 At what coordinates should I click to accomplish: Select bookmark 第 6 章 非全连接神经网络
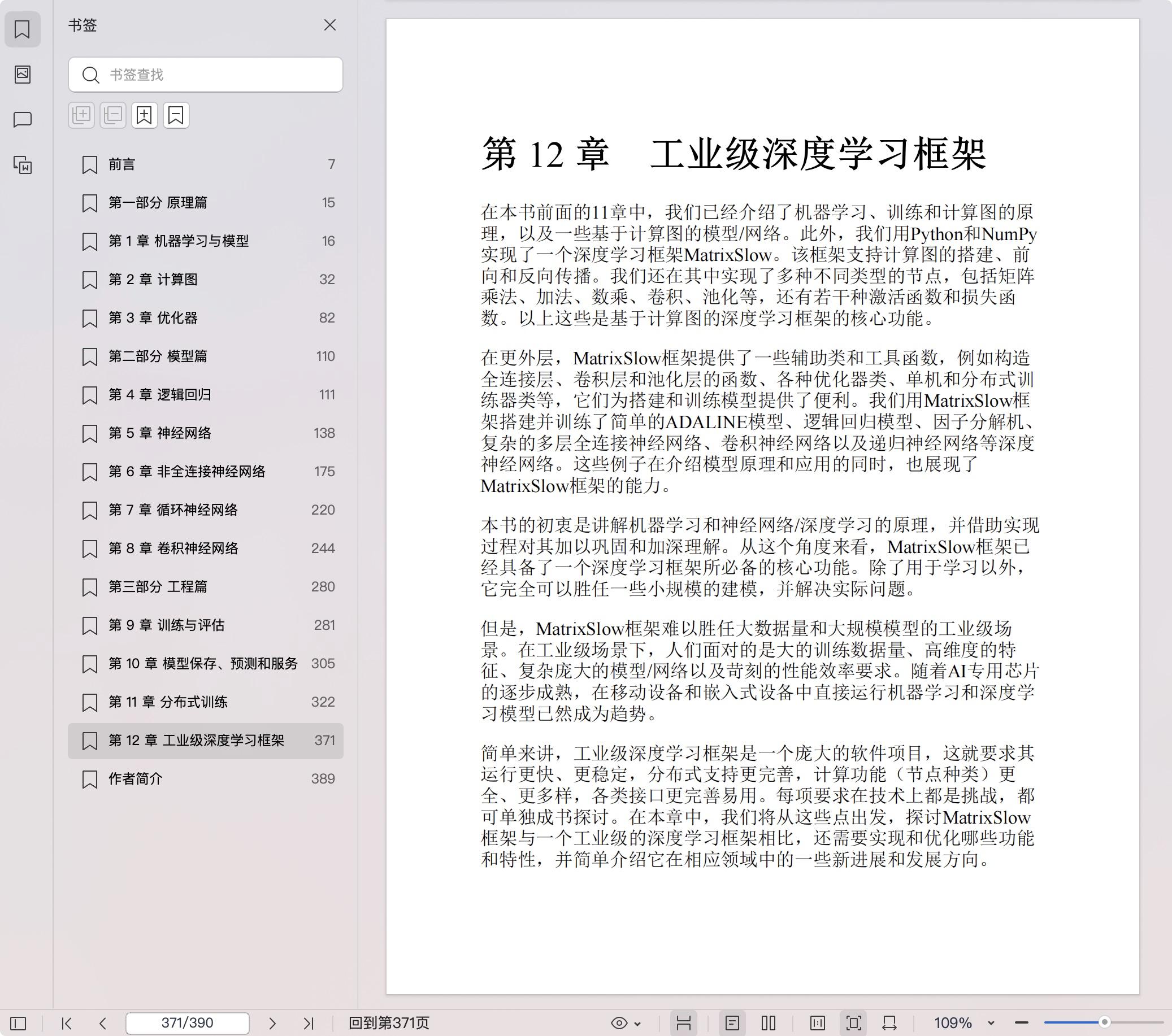[x=205, y=472]
